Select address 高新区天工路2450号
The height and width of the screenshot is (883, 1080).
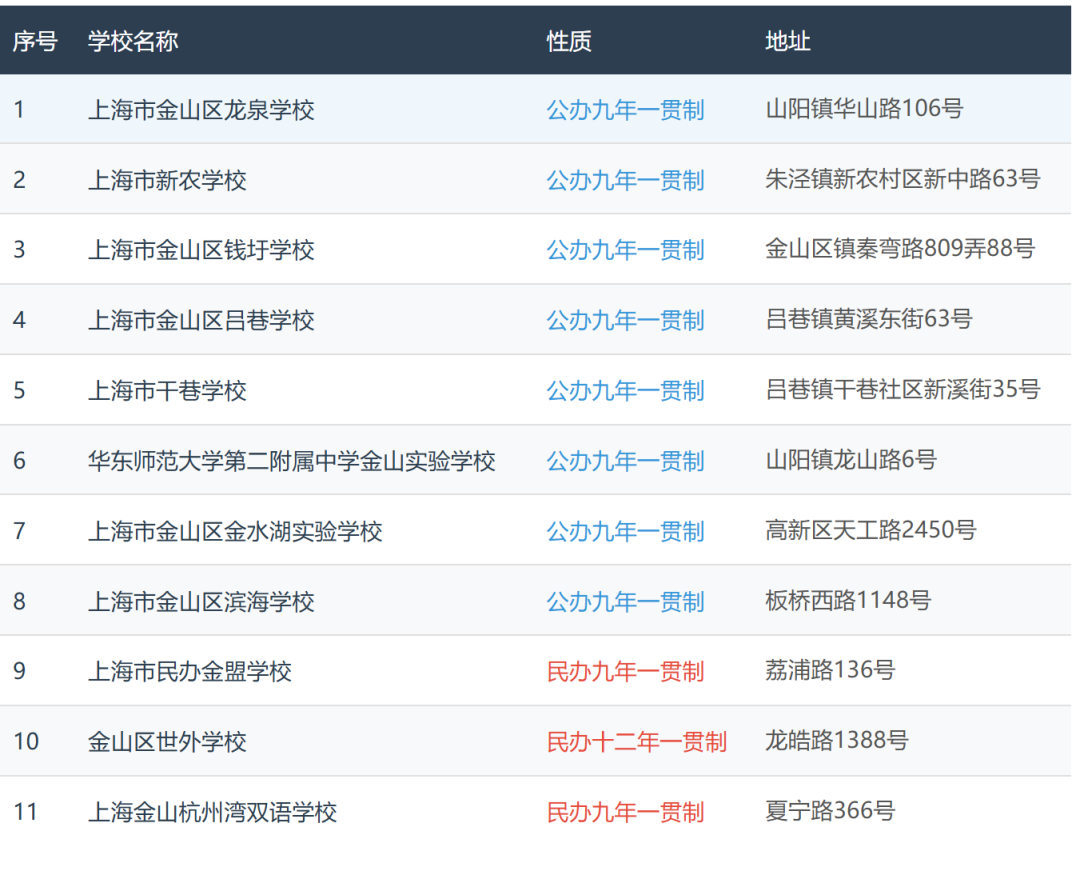(x=871, y=530)
